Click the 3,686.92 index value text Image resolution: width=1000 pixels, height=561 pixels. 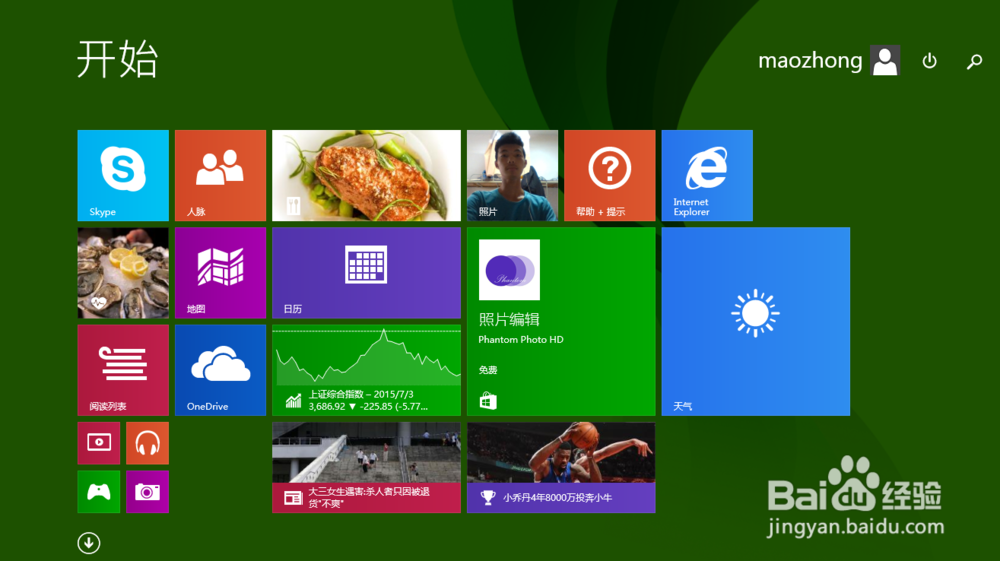pyautogui.click(x=327, y=406)
